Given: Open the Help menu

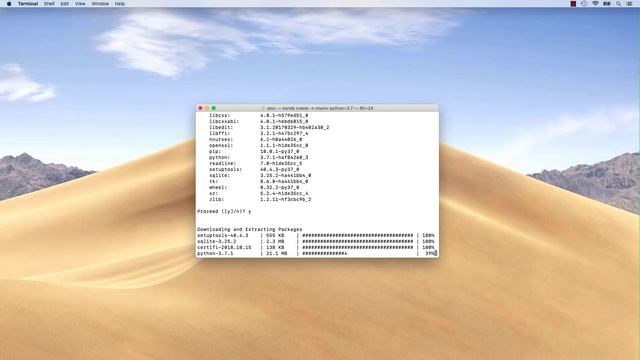Looking at the screenshot, I should 120,4.
